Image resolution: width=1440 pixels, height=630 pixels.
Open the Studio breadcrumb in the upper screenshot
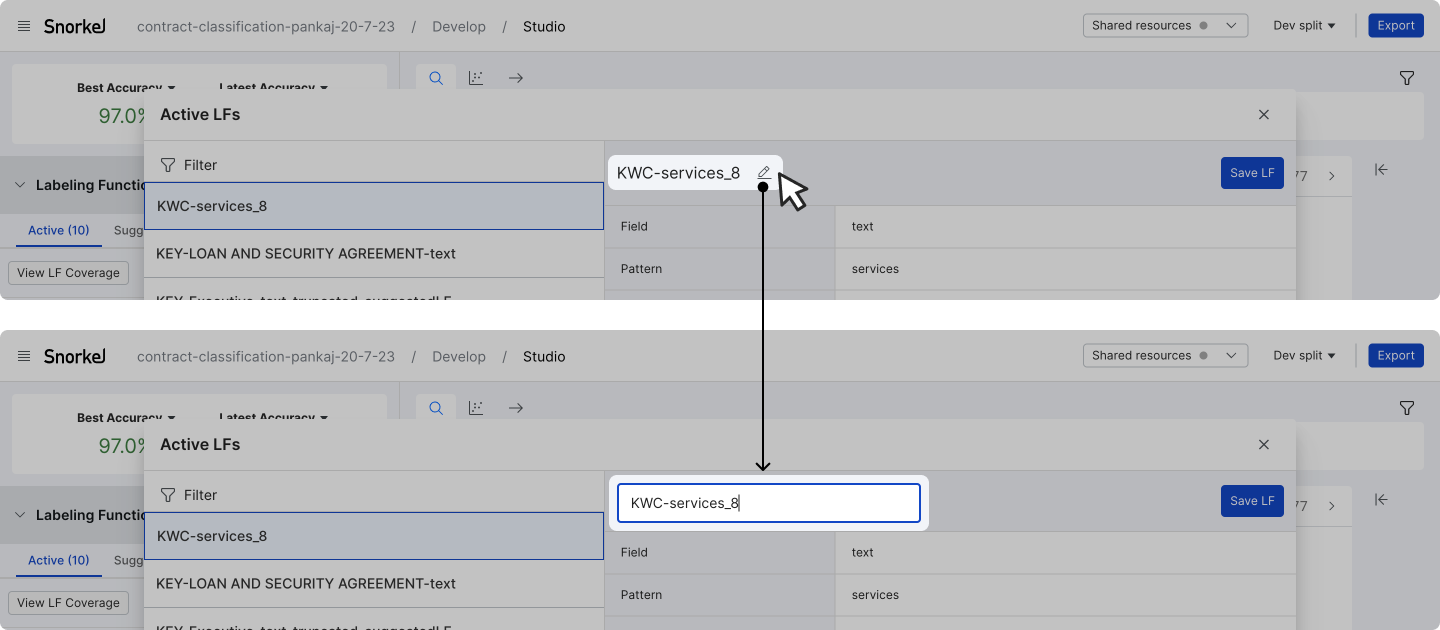point(544,27)
